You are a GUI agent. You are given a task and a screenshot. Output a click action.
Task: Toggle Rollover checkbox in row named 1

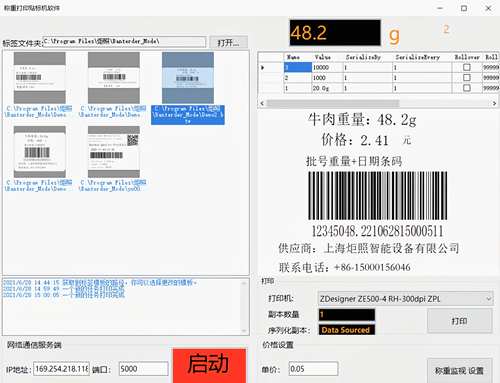(x=467, y=88)
